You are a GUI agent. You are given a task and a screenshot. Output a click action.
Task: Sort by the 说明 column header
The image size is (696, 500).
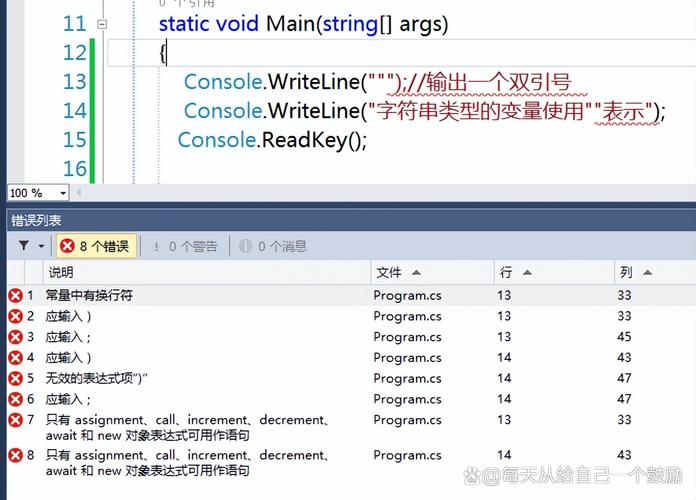pos(207,272)
